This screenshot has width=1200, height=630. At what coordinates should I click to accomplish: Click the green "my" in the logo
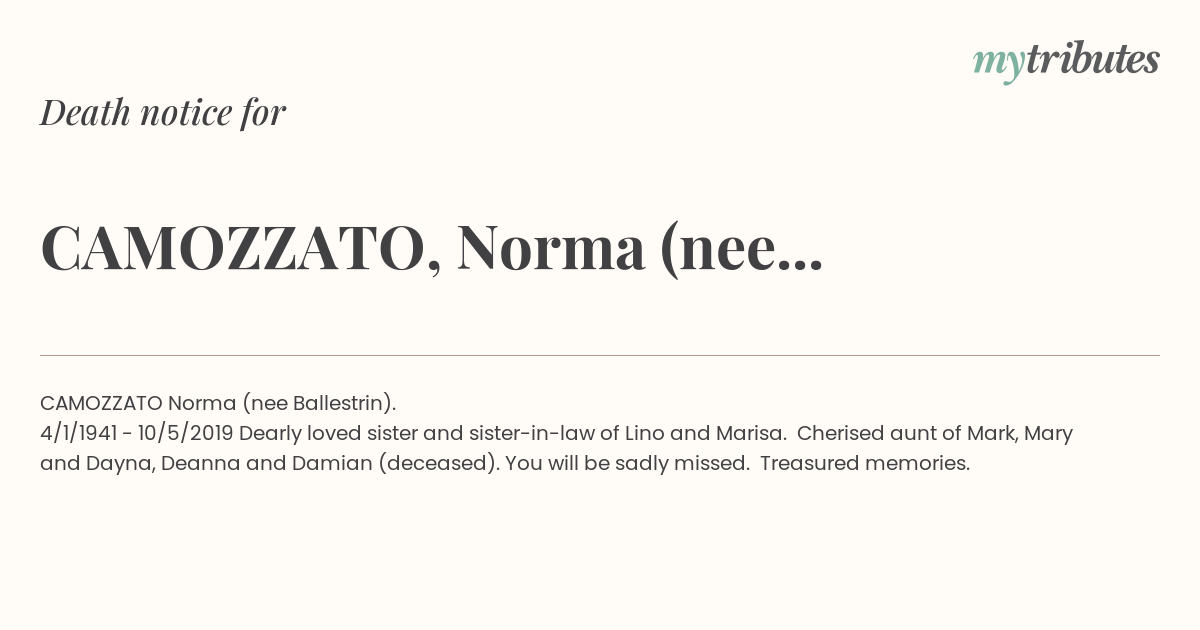click(x=998, y=64)
